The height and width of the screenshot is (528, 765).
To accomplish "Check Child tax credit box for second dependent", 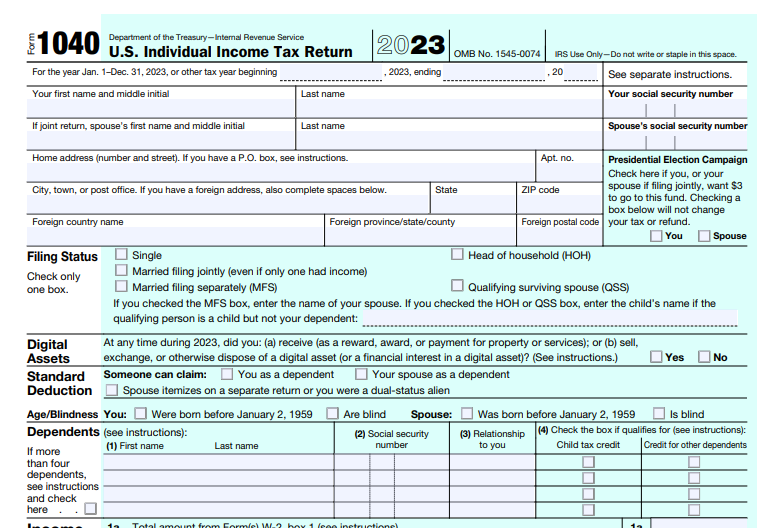I will (589, 478).
